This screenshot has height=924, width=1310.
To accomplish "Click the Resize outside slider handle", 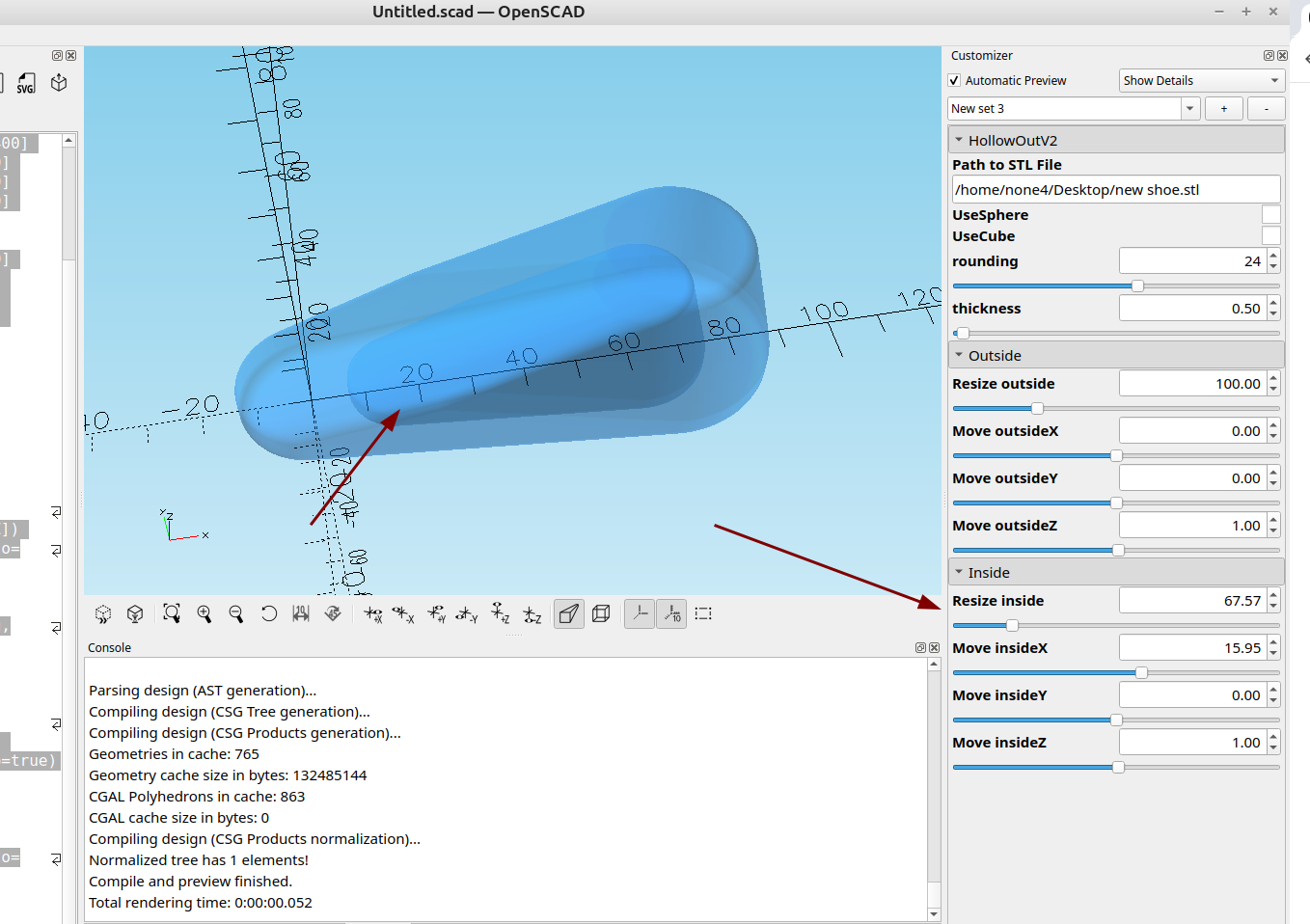I will [x=1037, y=409].
